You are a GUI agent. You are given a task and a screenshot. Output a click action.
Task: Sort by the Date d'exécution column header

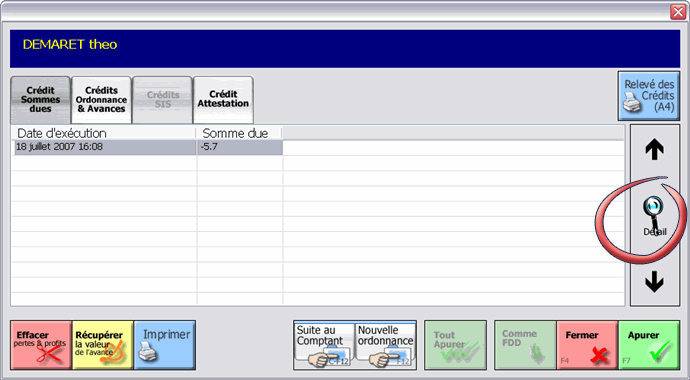pos(104,133)
